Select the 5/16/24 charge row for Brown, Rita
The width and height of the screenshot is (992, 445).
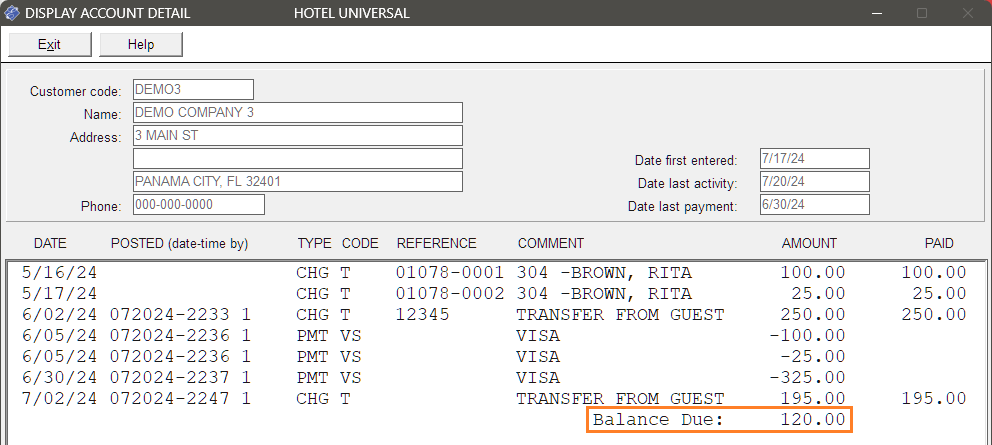(494, 273)
